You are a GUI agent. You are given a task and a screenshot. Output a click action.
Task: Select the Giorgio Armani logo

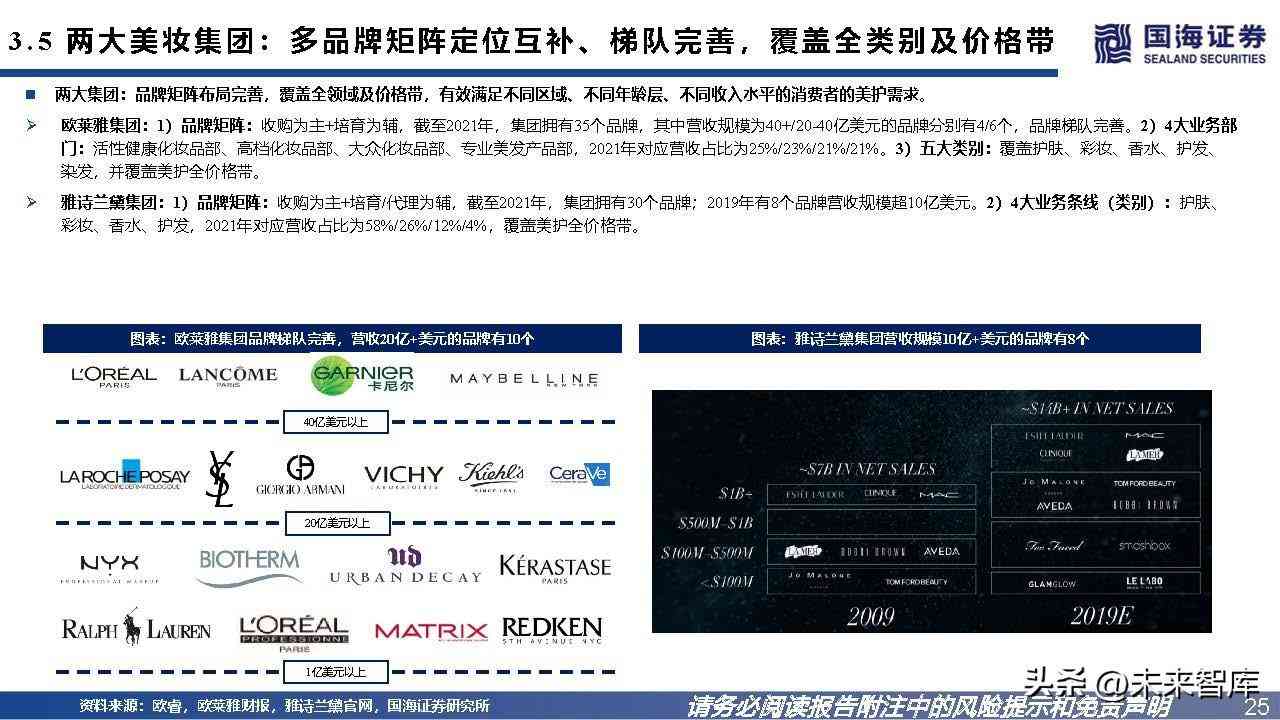(x=300, y=475)
